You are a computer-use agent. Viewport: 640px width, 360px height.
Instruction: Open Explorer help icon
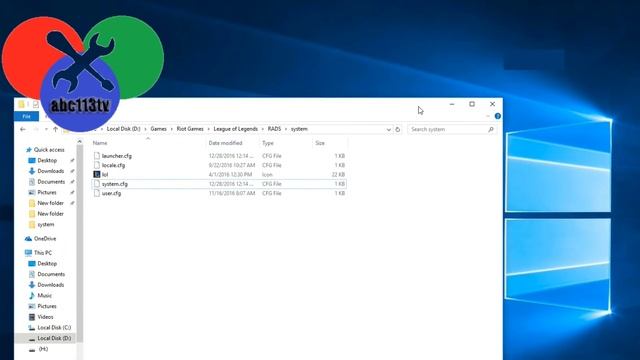tap(498, 116)
